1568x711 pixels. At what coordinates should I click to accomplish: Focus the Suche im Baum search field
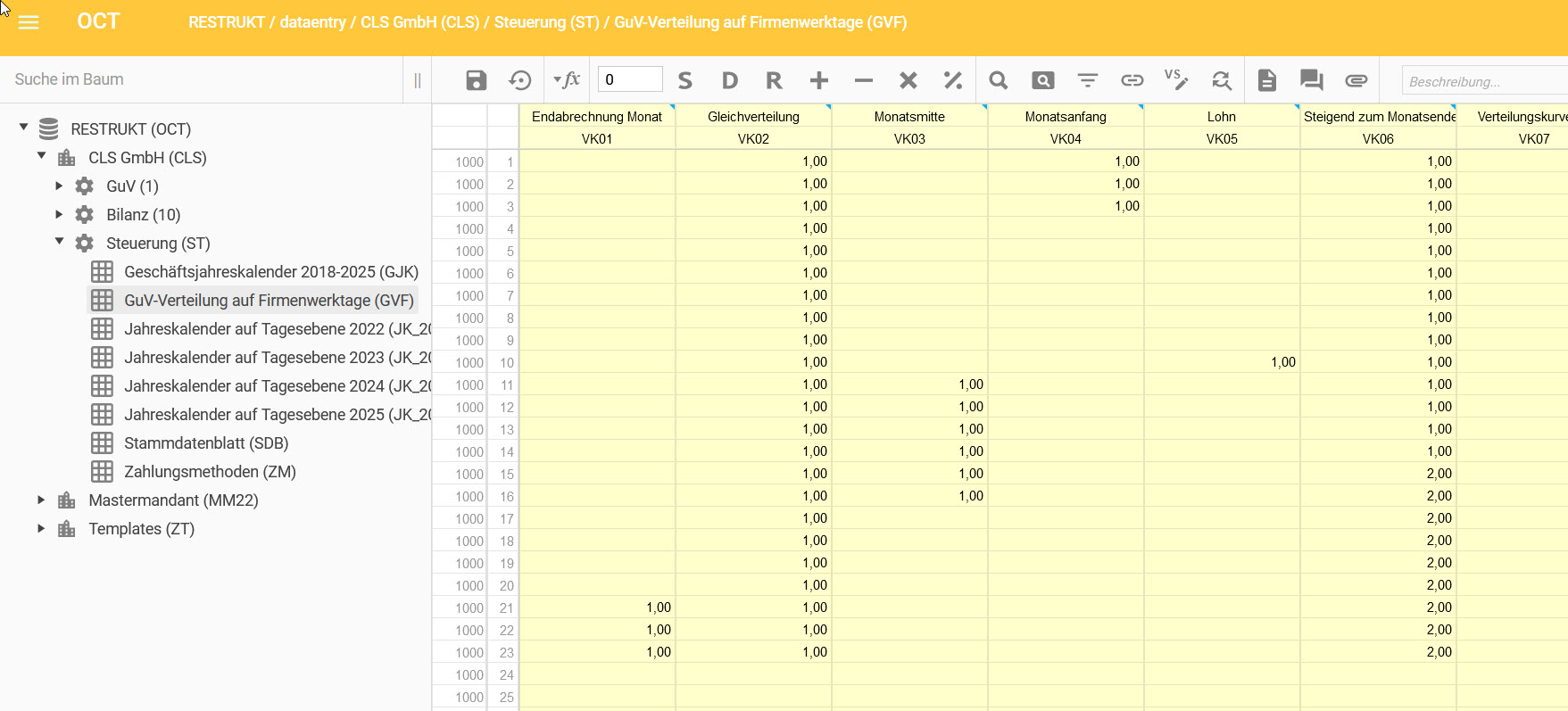pyautogui.click(x=201, y=79)
